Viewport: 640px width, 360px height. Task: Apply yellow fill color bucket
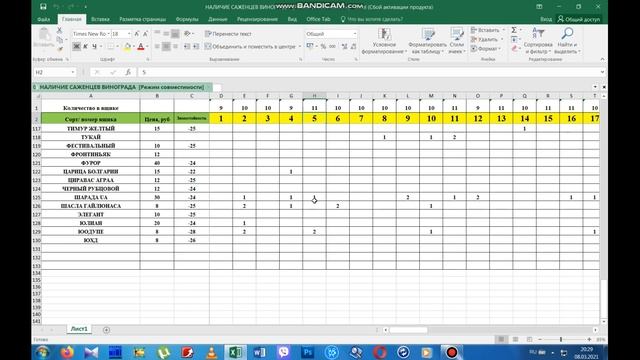[x=127, y=47]
